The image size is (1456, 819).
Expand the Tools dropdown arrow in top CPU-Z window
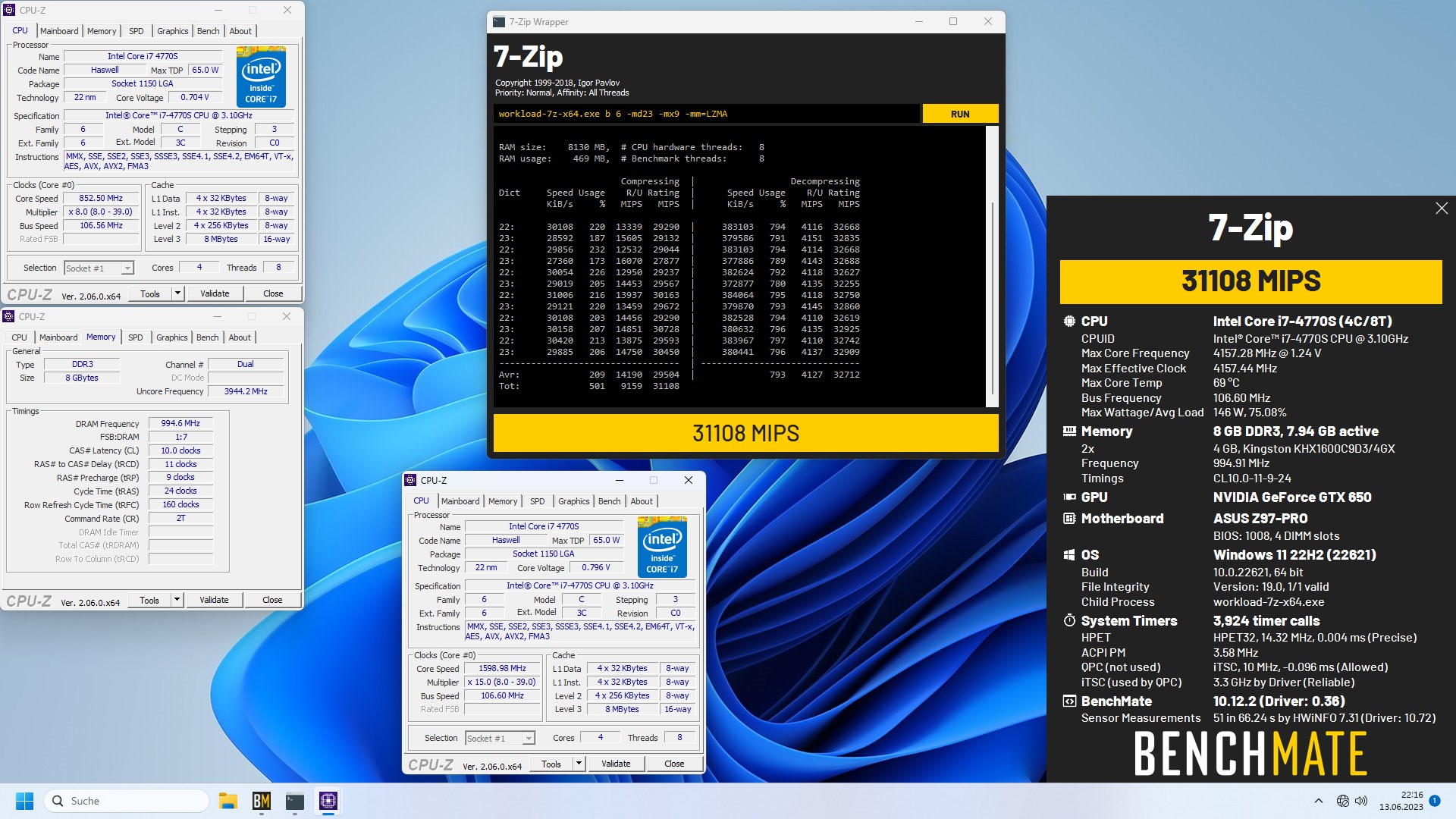coord(177,293)
